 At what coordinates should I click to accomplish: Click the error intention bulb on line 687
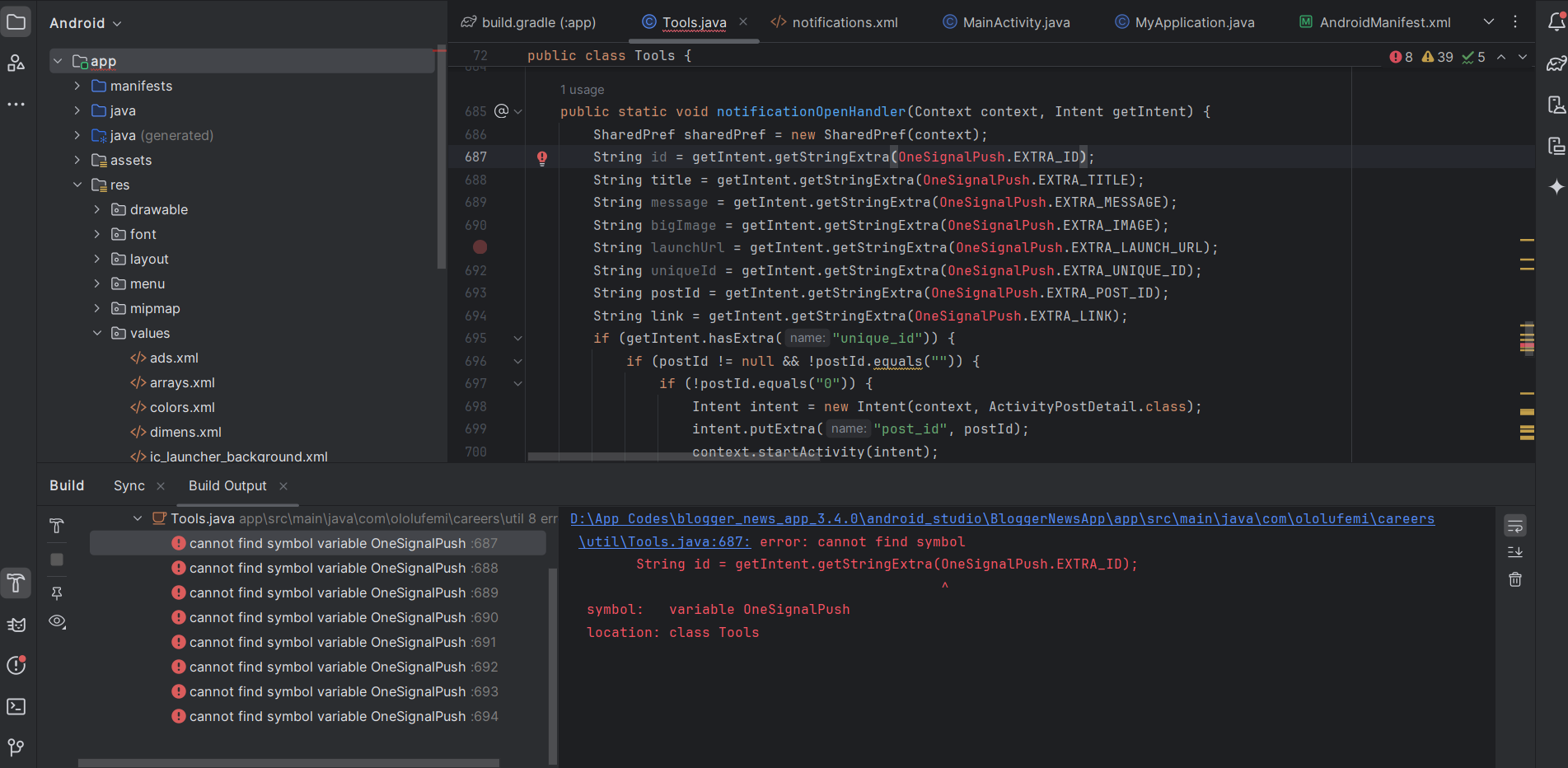click(x=542, y=158)
